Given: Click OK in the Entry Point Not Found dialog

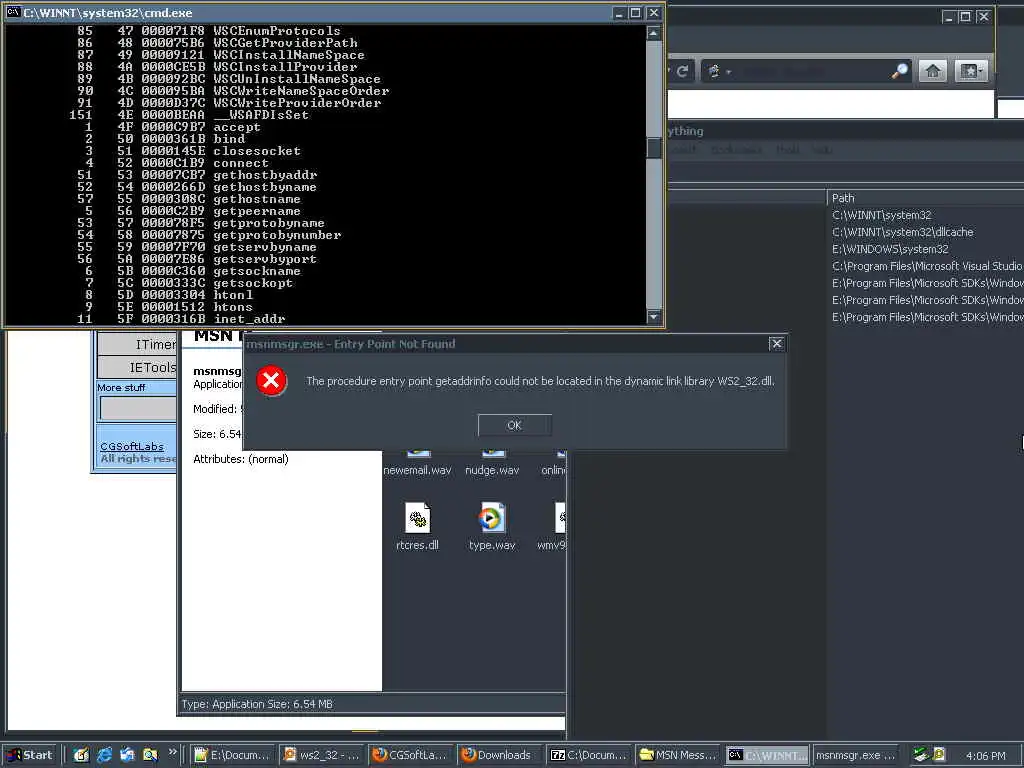Looking at the screenshot, I should click(x=515, y=425).
